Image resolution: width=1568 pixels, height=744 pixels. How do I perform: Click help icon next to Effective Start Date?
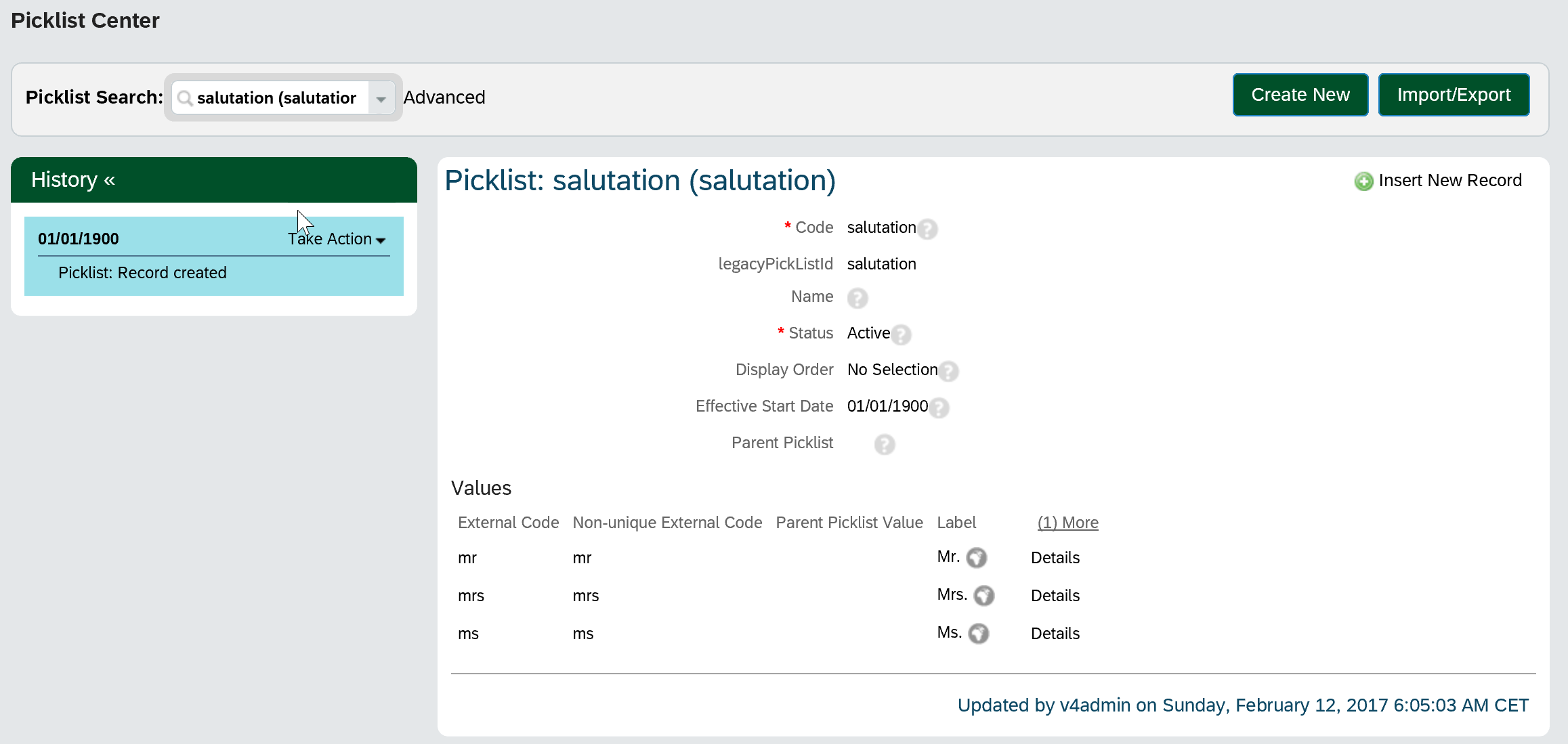click(x=939, y=408)
